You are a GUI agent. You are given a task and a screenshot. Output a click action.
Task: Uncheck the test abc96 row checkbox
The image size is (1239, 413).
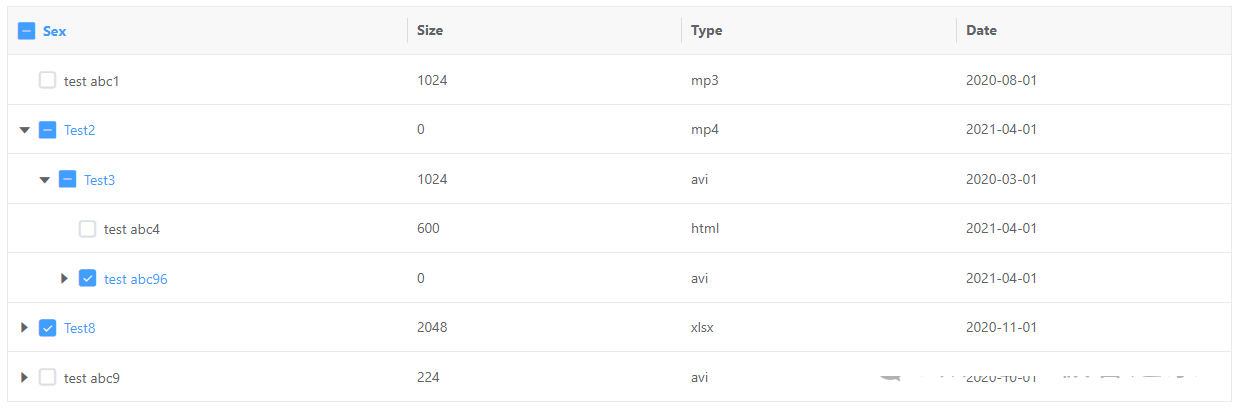point(87,278)
